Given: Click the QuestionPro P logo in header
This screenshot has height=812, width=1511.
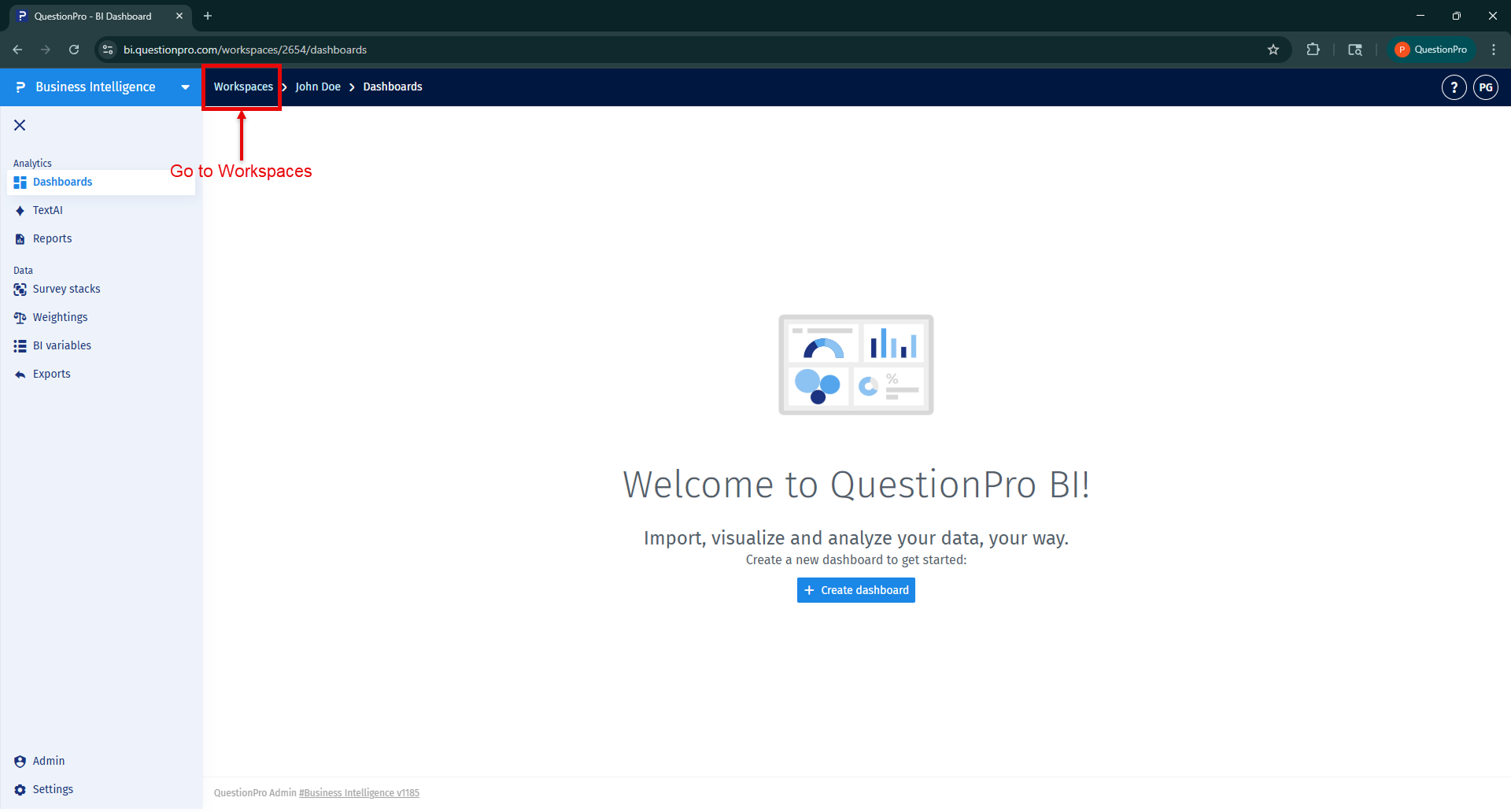Looking at the screenshot, I should coord(20,87).
